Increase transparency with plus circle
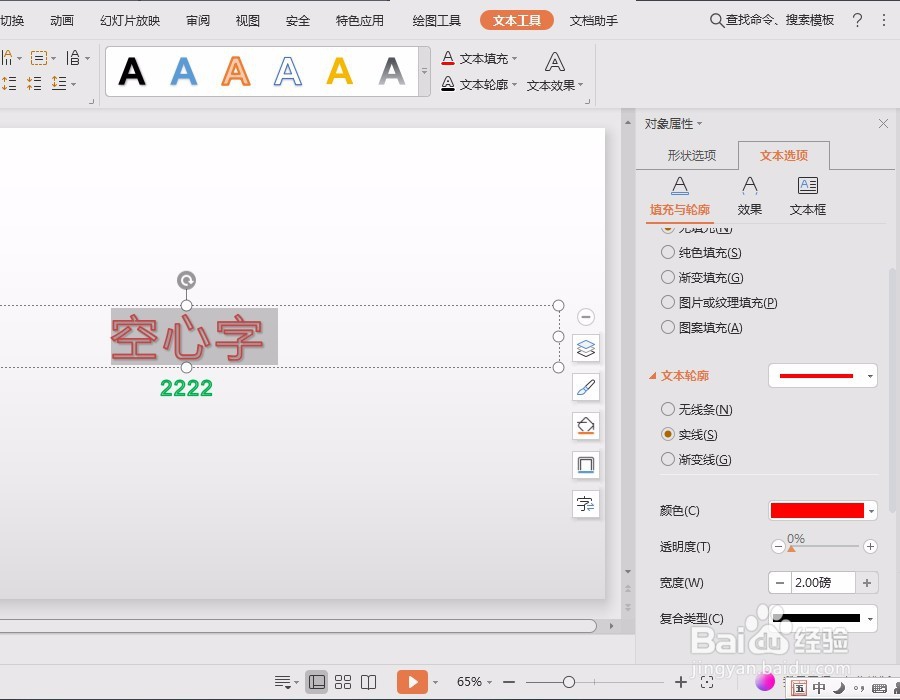Image resolution: width=900 pixels, height=700 pixels. click(870, 546)
